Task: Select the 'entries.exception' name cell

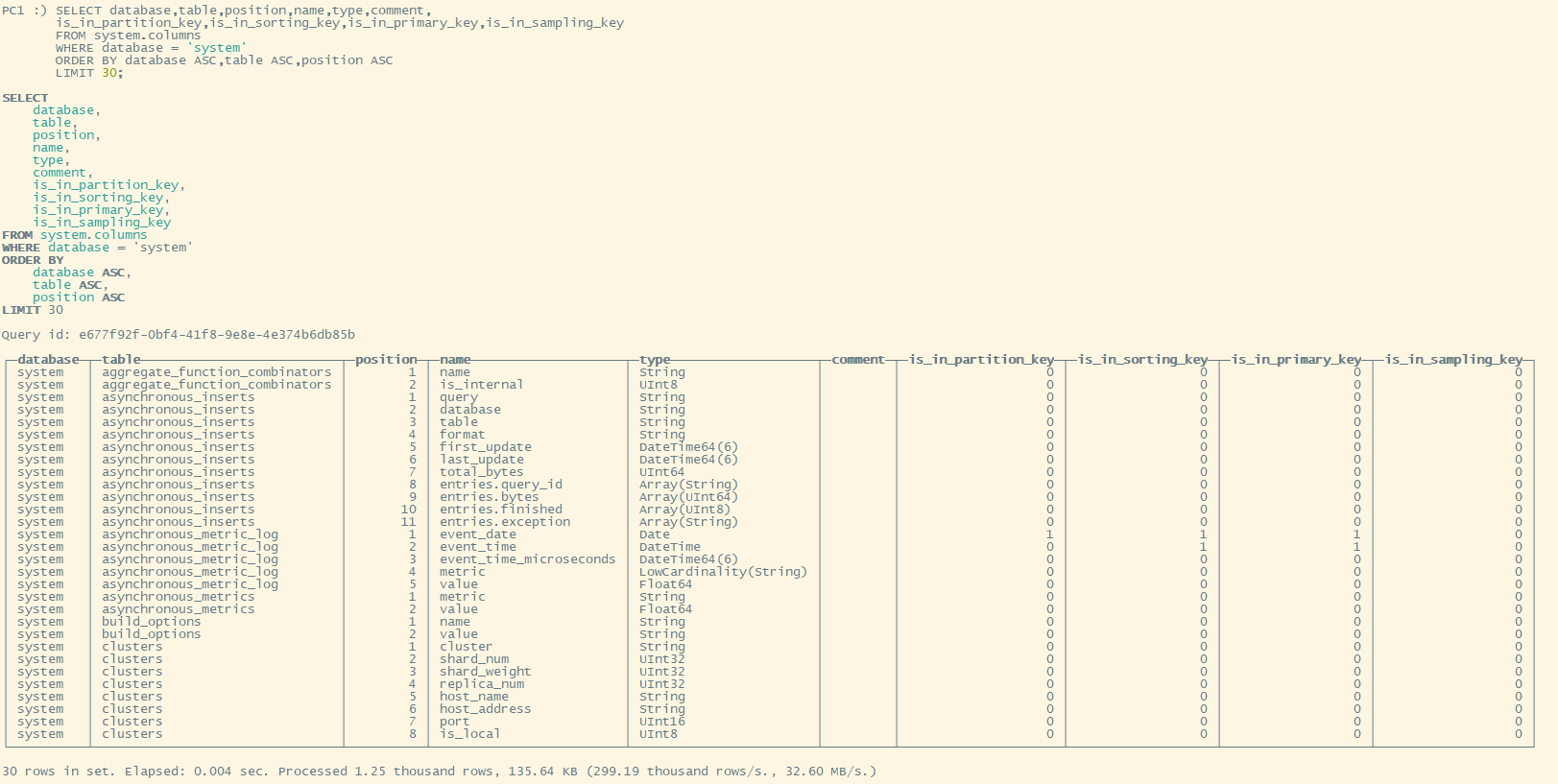Action: coord(505,522)
